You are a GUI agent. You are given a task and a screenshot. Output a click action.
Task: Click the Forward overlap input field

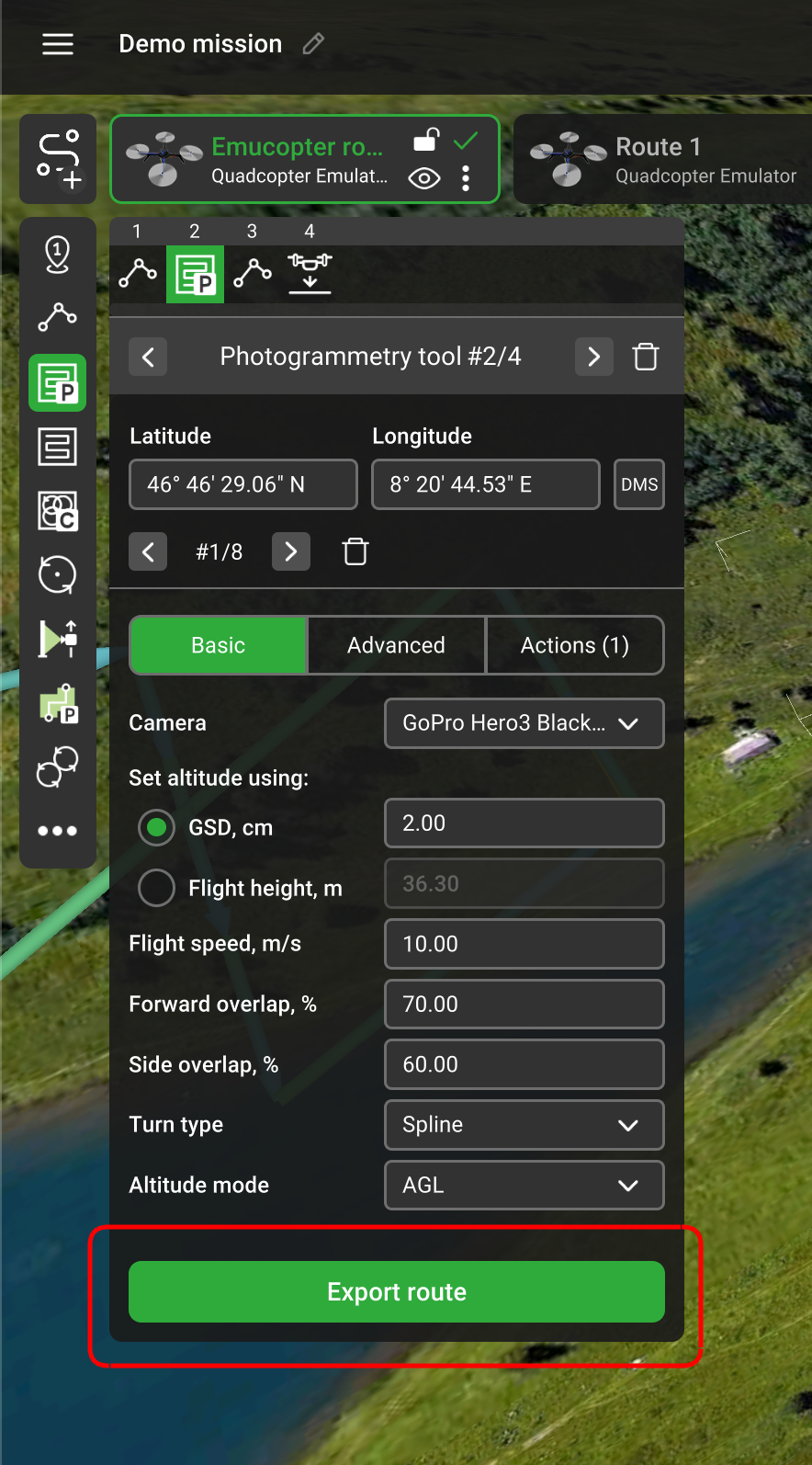[524, 1005]
